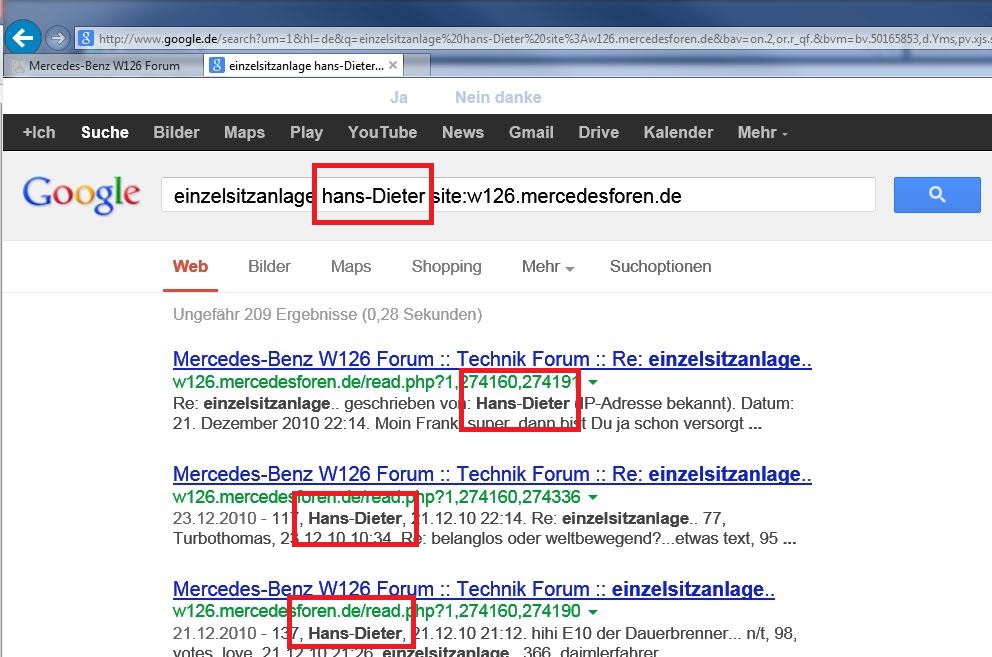Open Maps in the black Google bar
Screen dimensions: 992x657
click(x=244, y=132)
